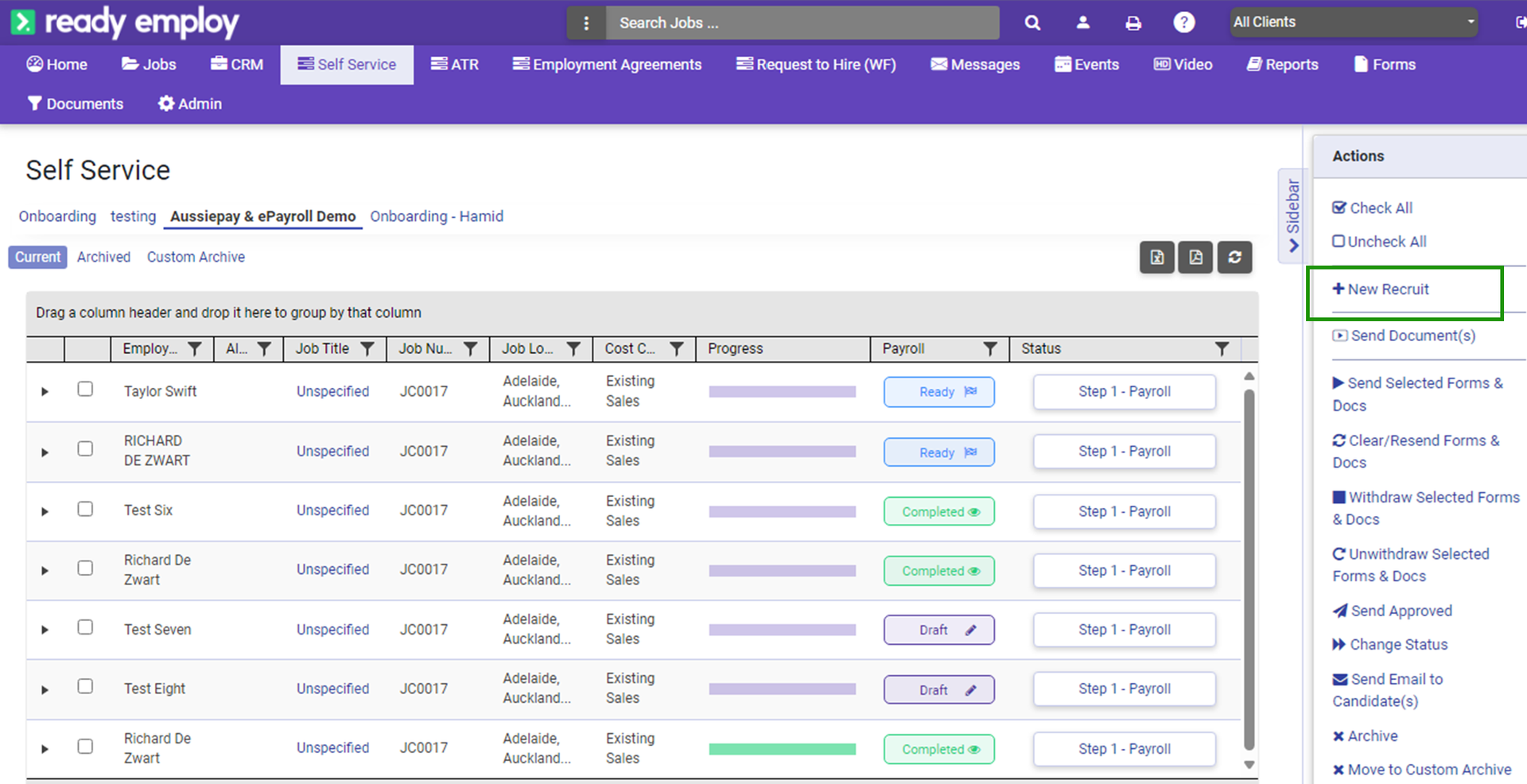Filter the Employee column
This screenshot has height=784, width=1527.
pos(195,349)
